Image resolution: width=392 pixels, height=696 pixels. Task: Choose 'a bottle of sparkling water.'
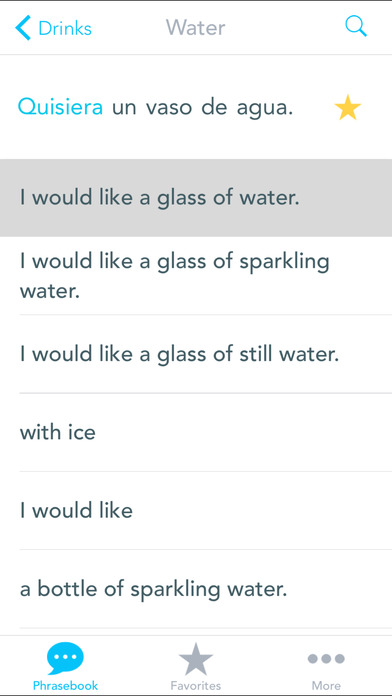coord(196,589)
